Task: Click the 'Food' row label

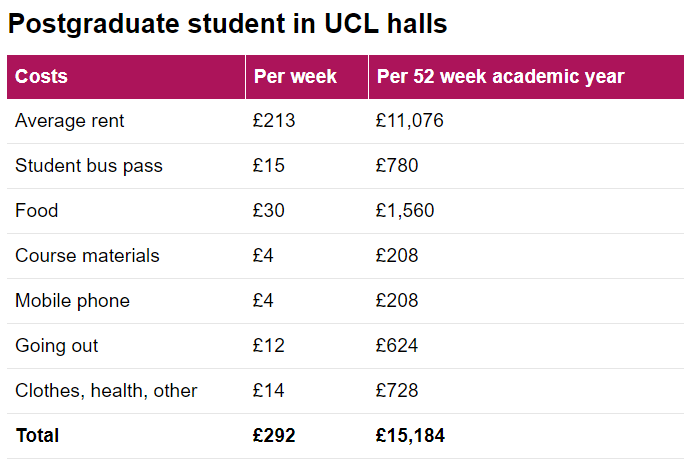Action: pos(37,211)
